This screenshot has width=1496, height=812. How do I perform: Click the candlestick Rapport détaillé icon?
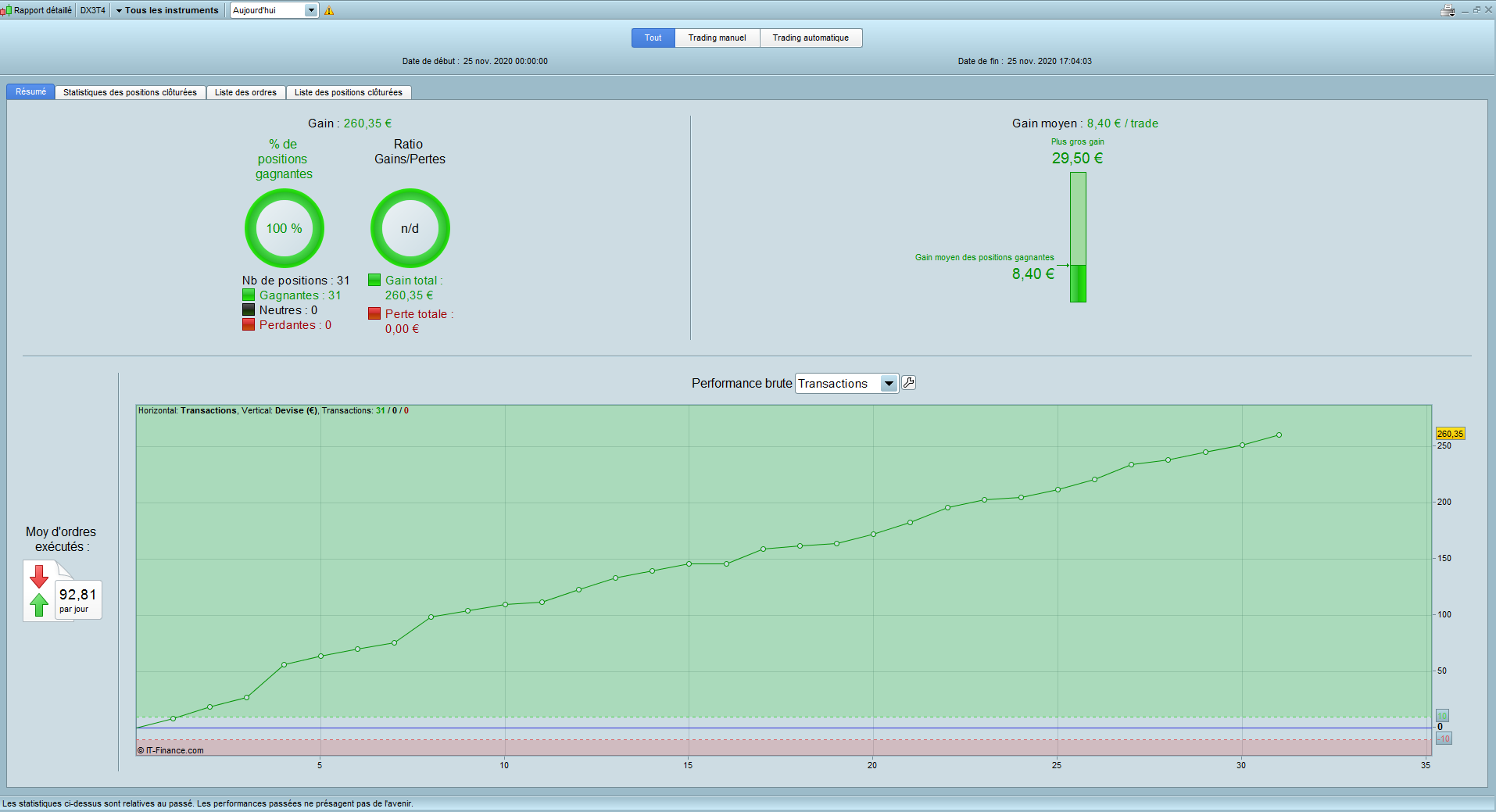(6, 10)
